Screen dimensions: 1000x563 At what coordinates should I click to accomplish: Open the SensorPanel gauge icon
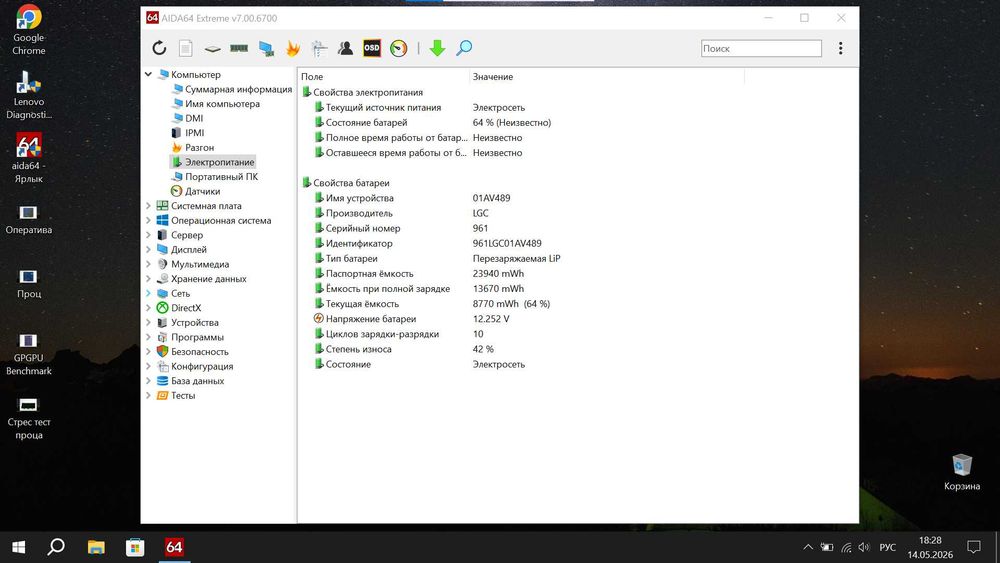pos(399,48)
